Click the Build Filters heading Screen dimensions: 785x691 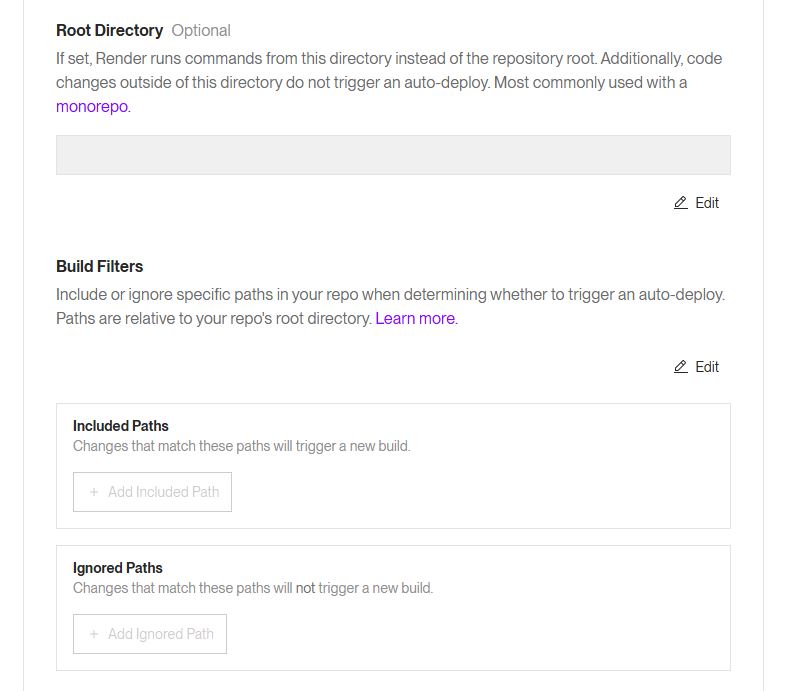(99, 266)
